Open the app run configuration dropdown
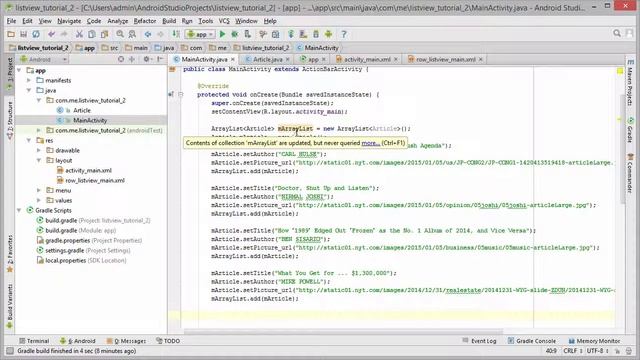This screenshot has width=640, height=360. pos(200,34)
